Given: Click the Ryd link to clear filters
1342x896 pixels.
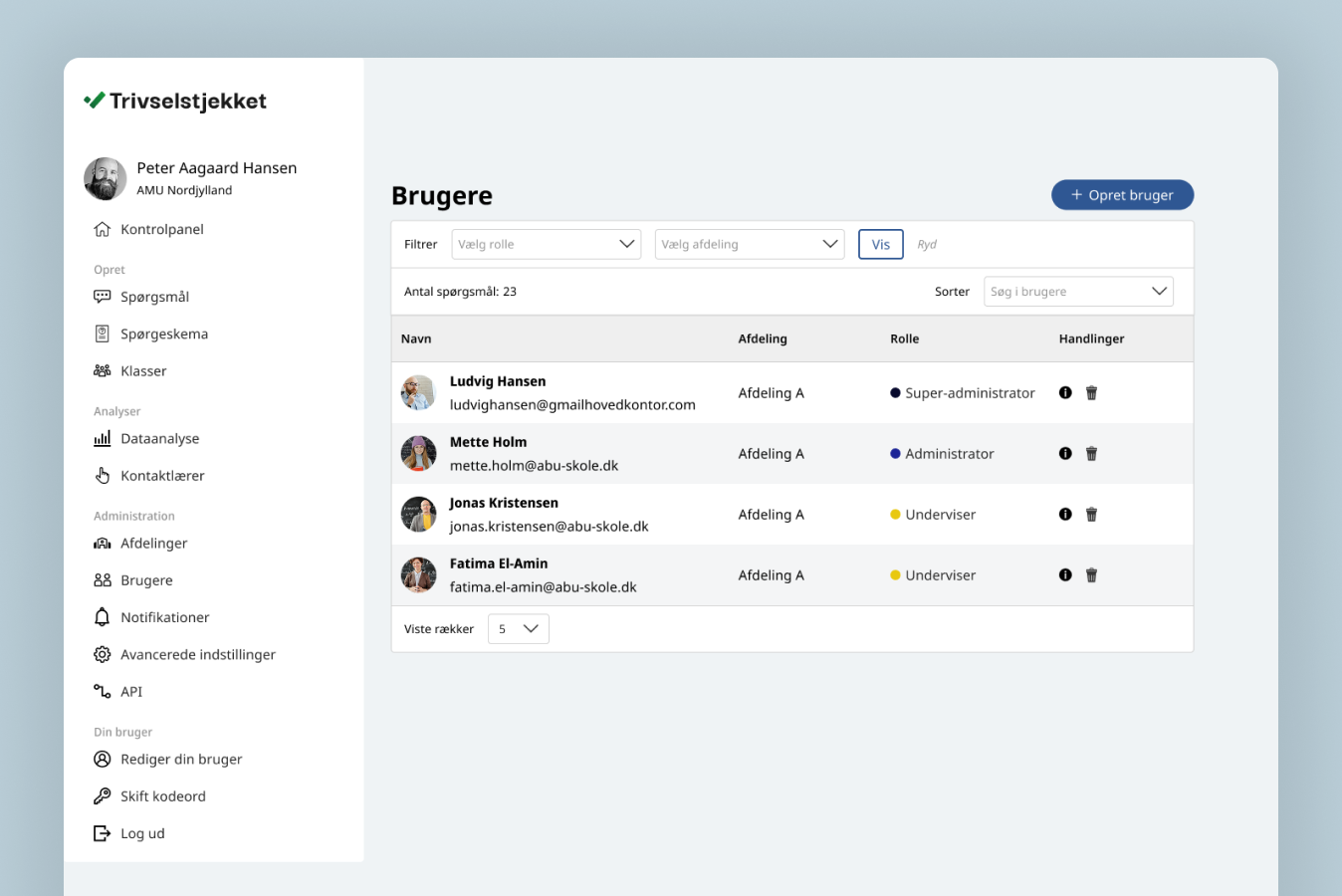Looking at the screenshot, I should pyautogui.click(x=927, y=245).
